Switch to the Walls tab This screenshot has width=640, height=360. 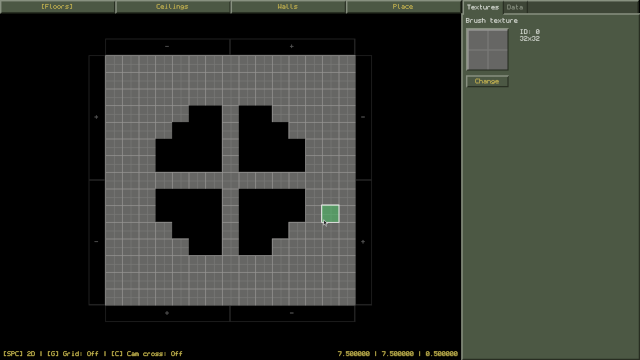(x=288, y=7)
